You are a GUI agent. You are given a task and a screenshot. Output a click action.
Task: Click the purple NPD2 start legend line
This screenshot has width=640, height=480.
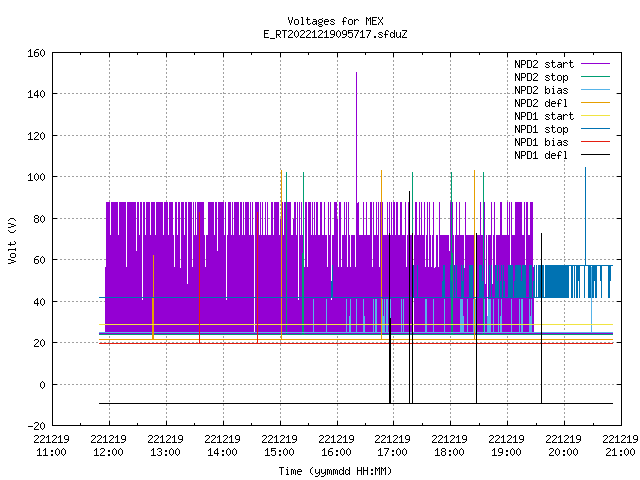tap(595, 64)
